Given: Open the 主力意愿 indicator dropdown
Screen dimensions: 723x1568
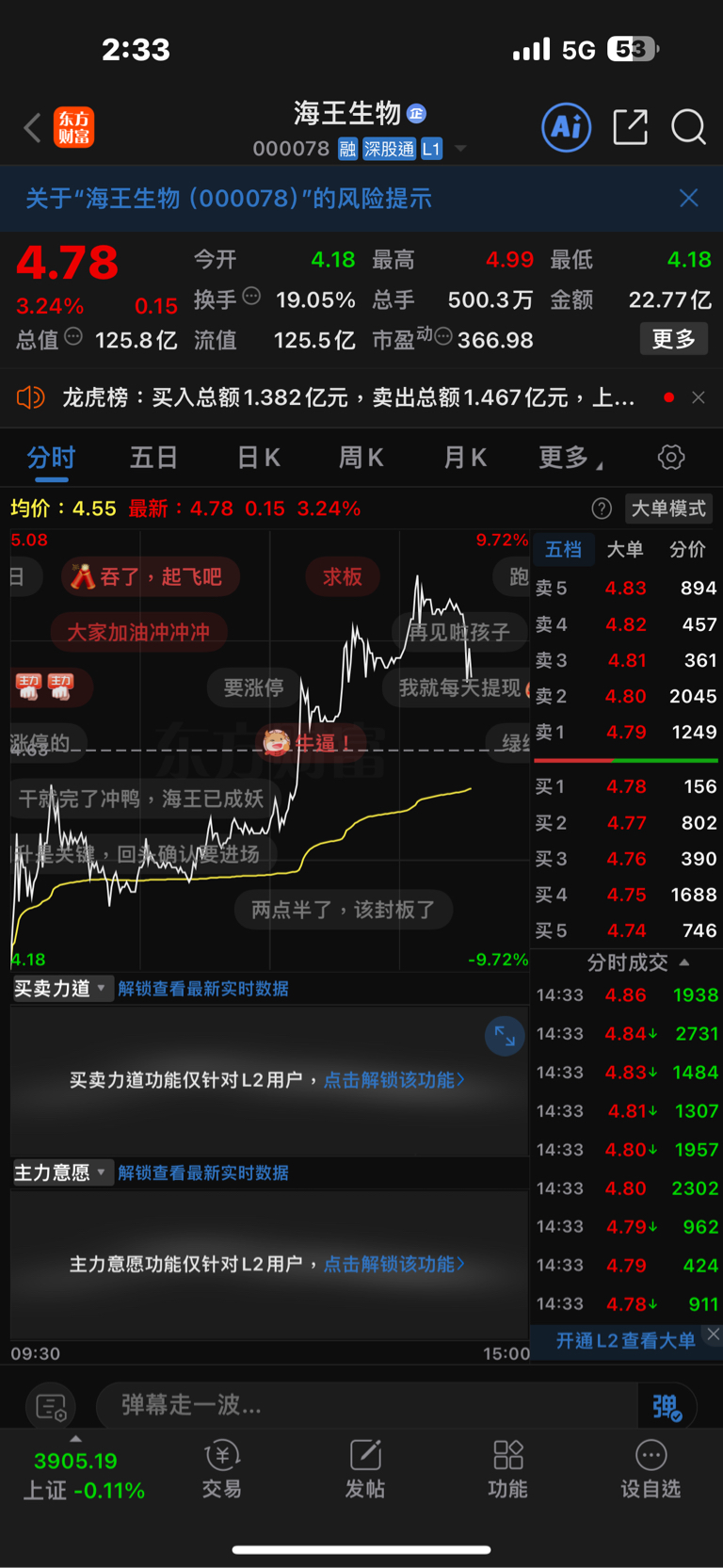Looking at the screenshot, I should tap(62, 1172).
